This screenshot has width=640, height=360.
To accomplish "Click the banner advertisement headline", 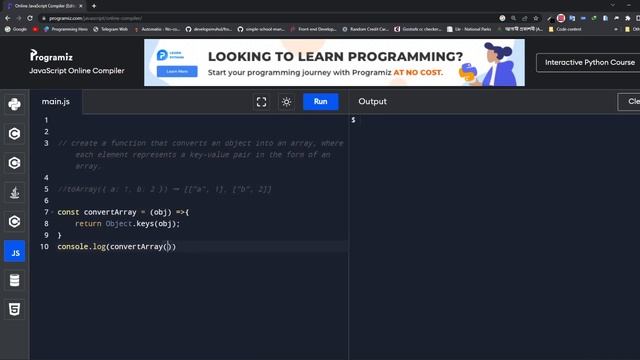I will click(335, 56).
